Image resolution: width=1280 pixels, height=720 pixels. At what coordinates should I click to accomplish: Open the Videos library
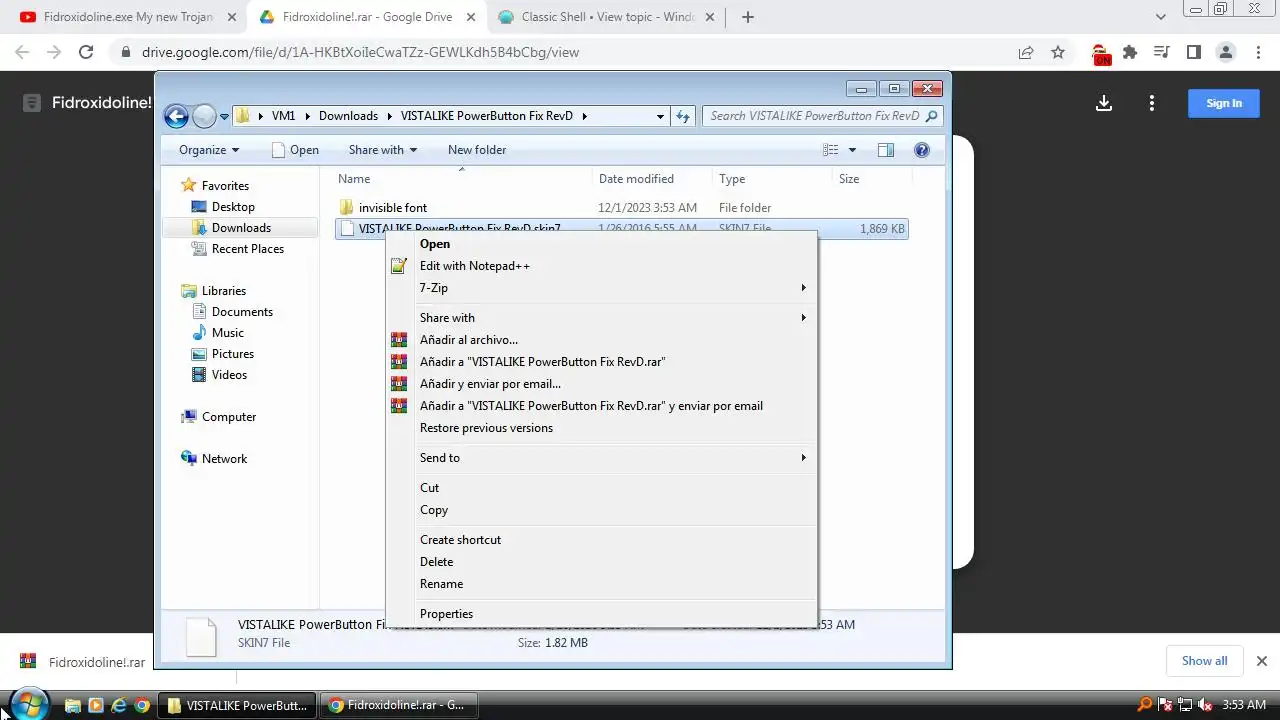229,375
